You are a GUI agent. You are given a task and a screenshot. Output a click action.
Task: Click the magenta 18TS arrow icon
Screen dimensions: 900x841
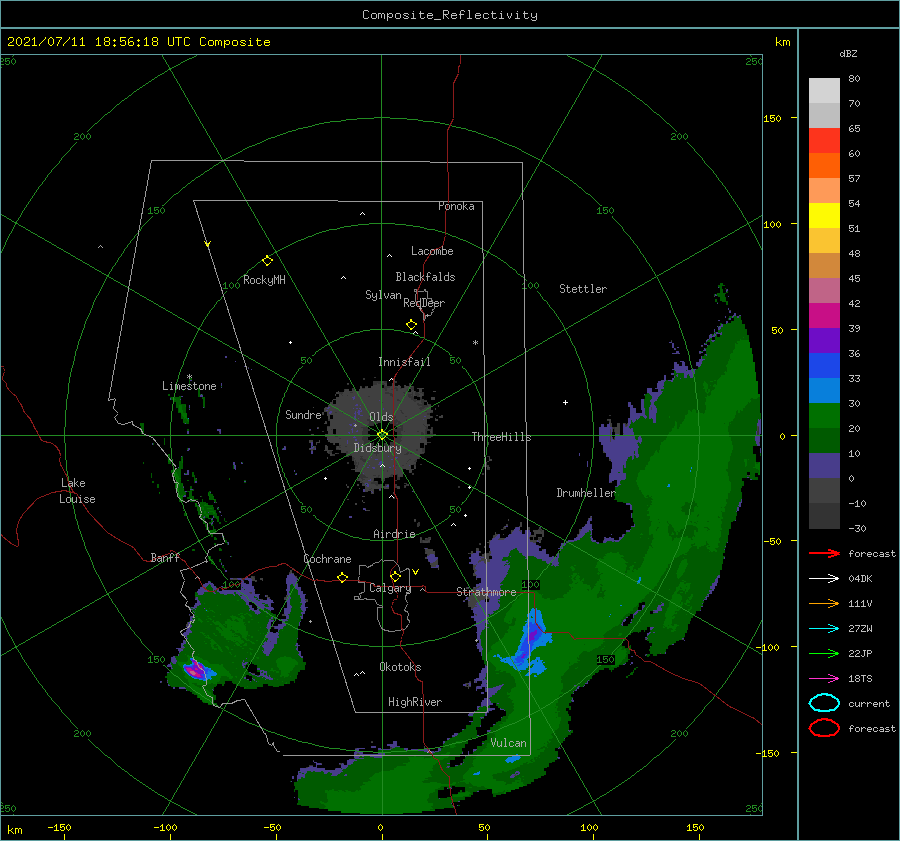coord(824,679)
